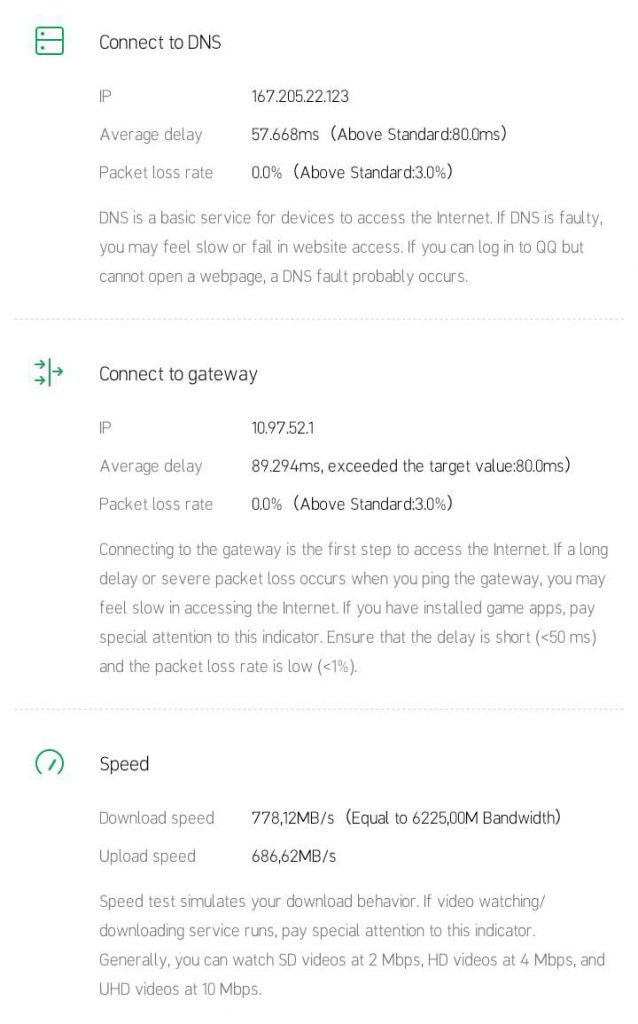The image size is (638, 1024).
Task: Select the Connect to DNS heading
Action: (x=160, y=43)
